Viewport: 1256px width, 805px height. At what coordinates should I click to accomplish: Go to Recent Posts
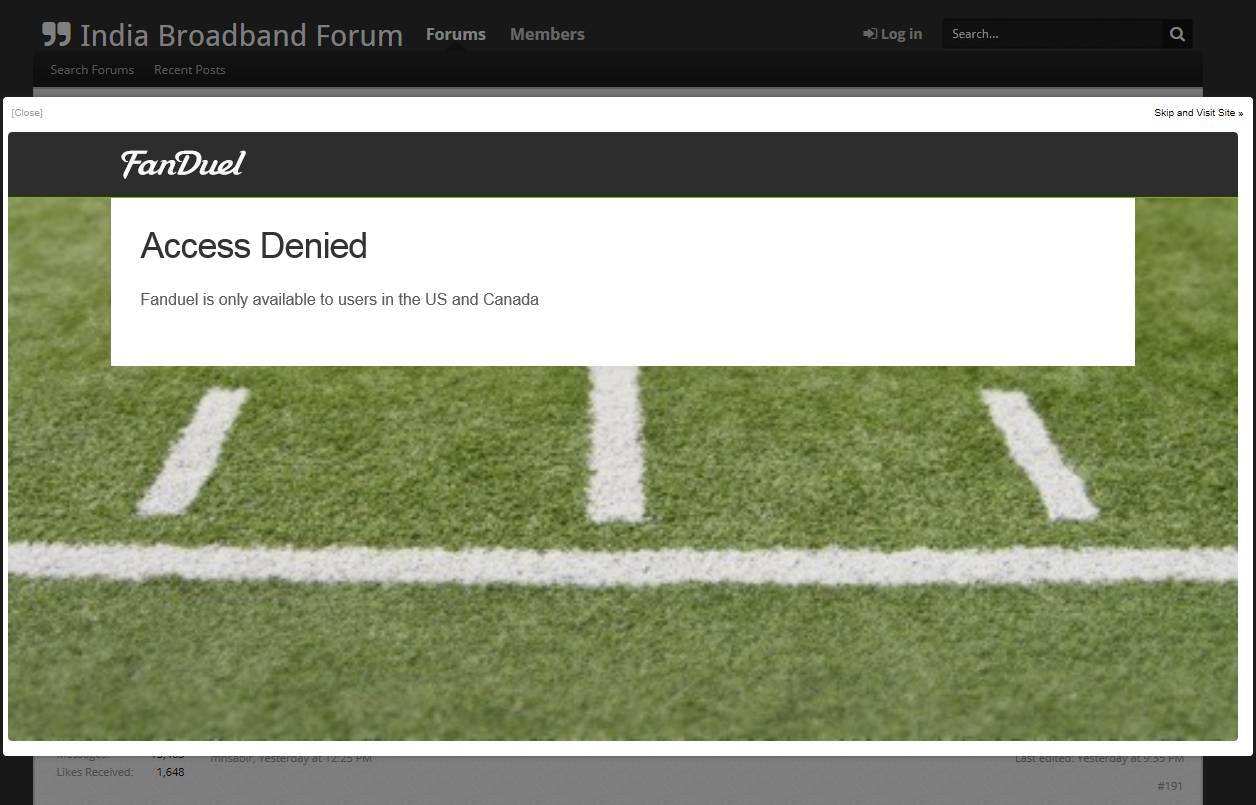pyautogui.click(x=189, y=70)
